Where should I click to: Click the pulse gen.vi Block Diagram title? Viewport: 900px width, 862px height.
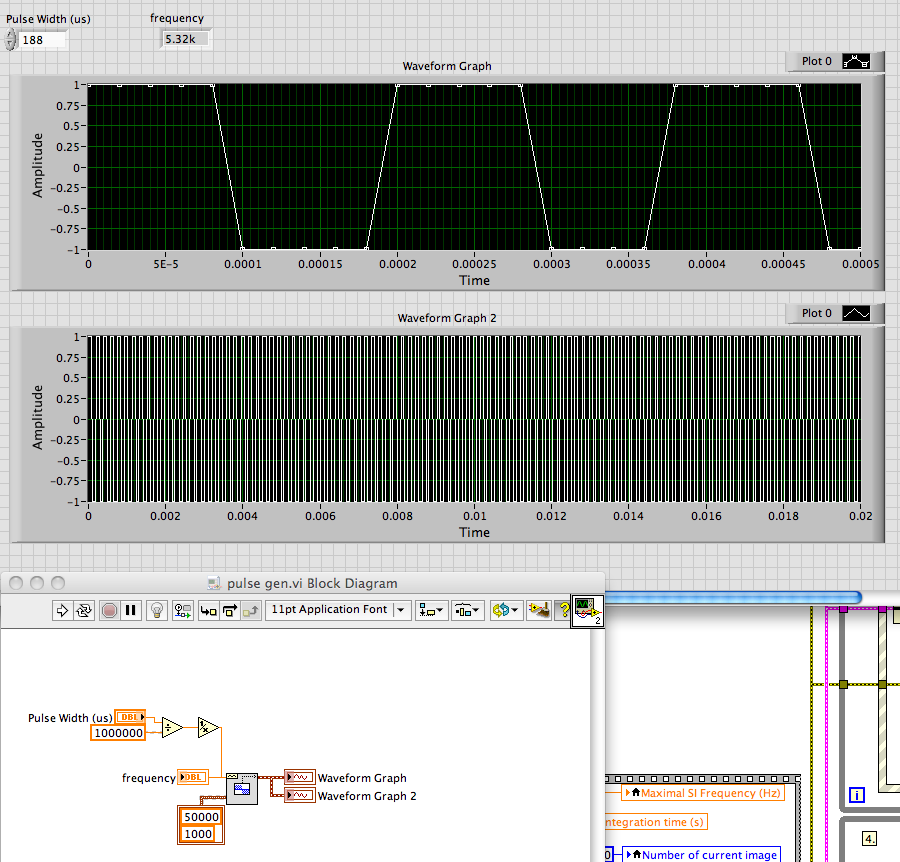(x=312, y=583)
